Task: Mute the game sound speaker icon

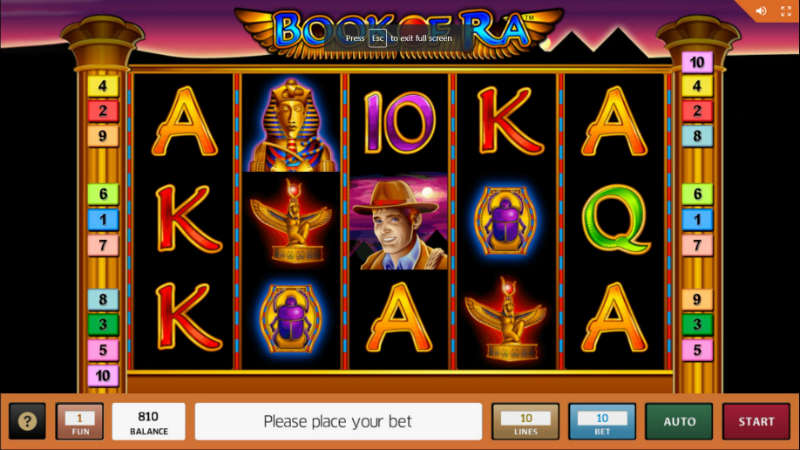Action: coord(761,11)
